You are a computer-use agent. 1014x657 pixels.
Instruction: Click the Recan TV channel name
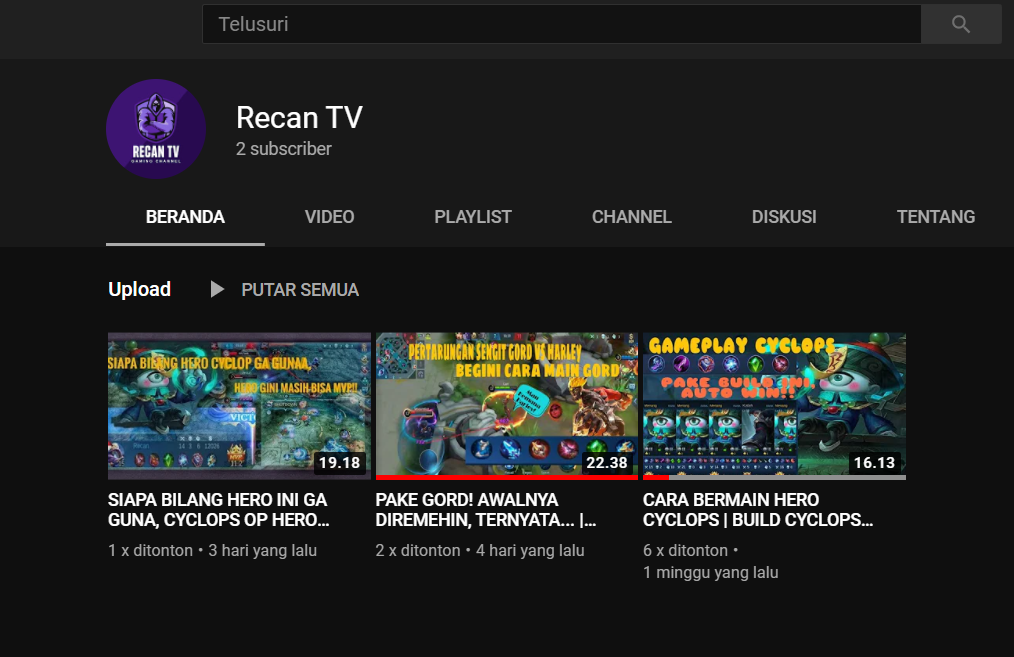click(299, 118)
